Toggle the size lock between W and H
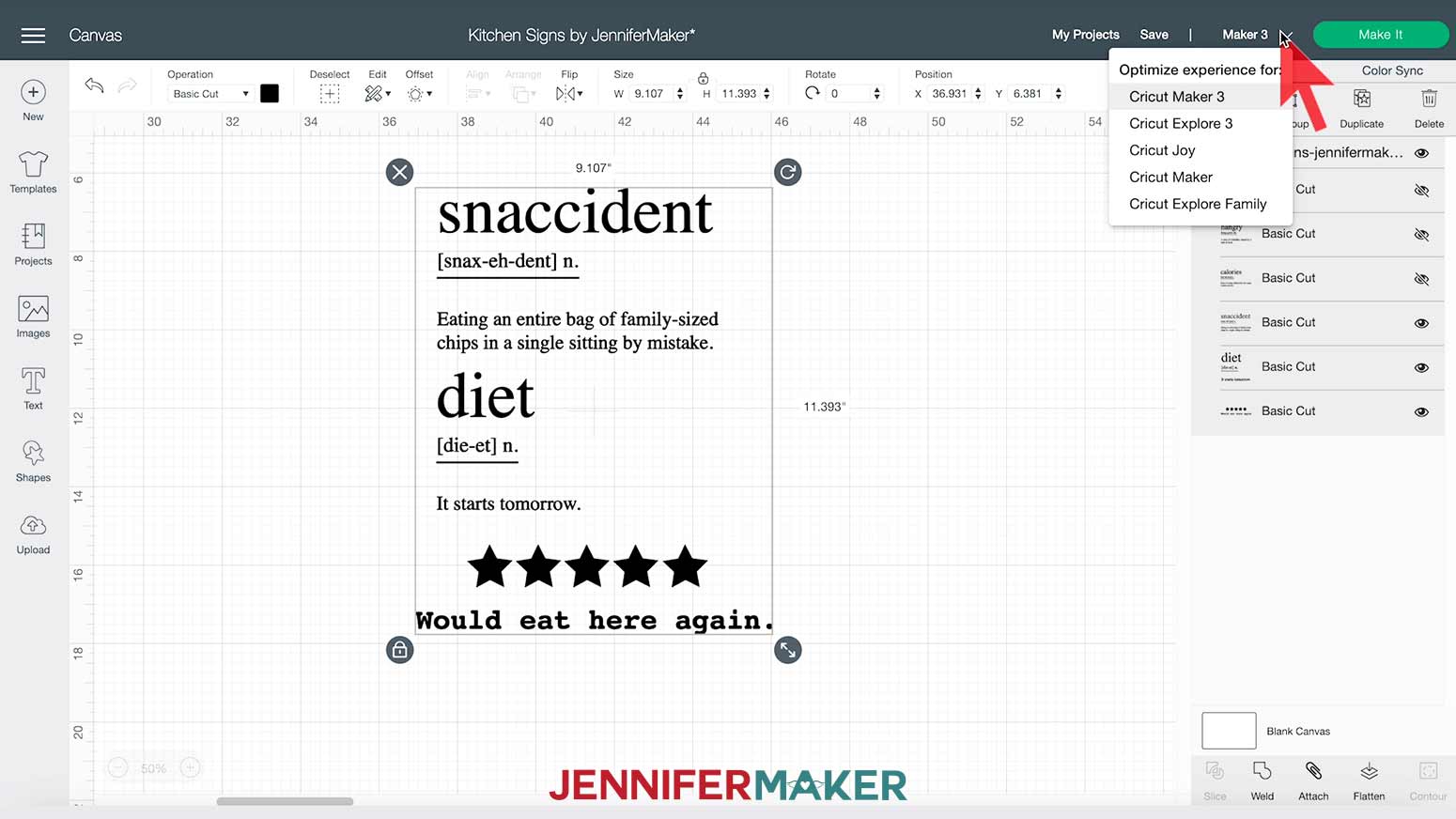Viewport: 1456px width, 819px height. coord(703,79)
